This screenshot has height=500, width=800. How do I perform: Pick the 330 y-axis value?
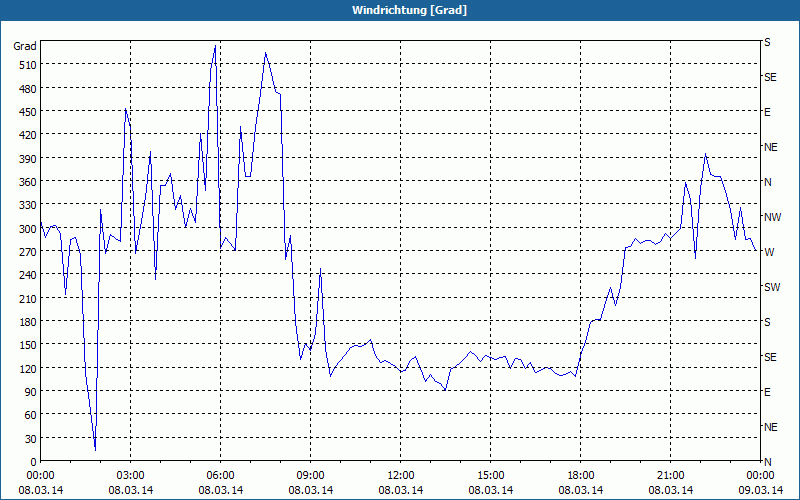(x=28, y=205)
